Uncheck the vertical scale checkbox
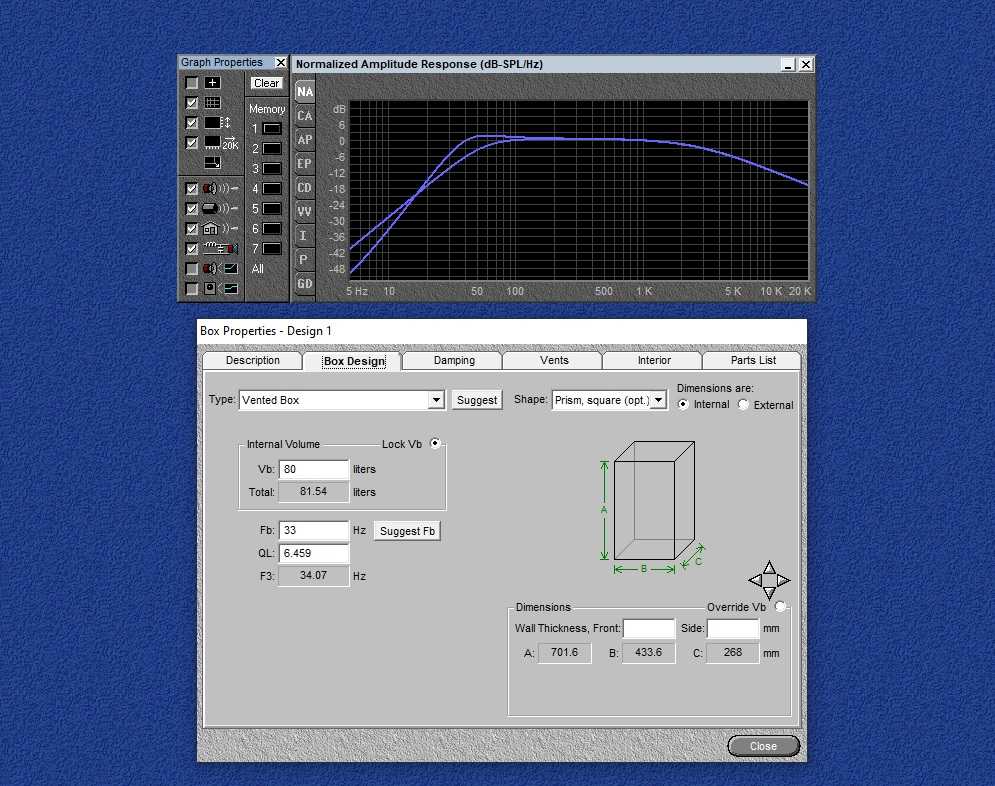Image resolution: width=995 pixels, height=786 pixels. [192, 123]
